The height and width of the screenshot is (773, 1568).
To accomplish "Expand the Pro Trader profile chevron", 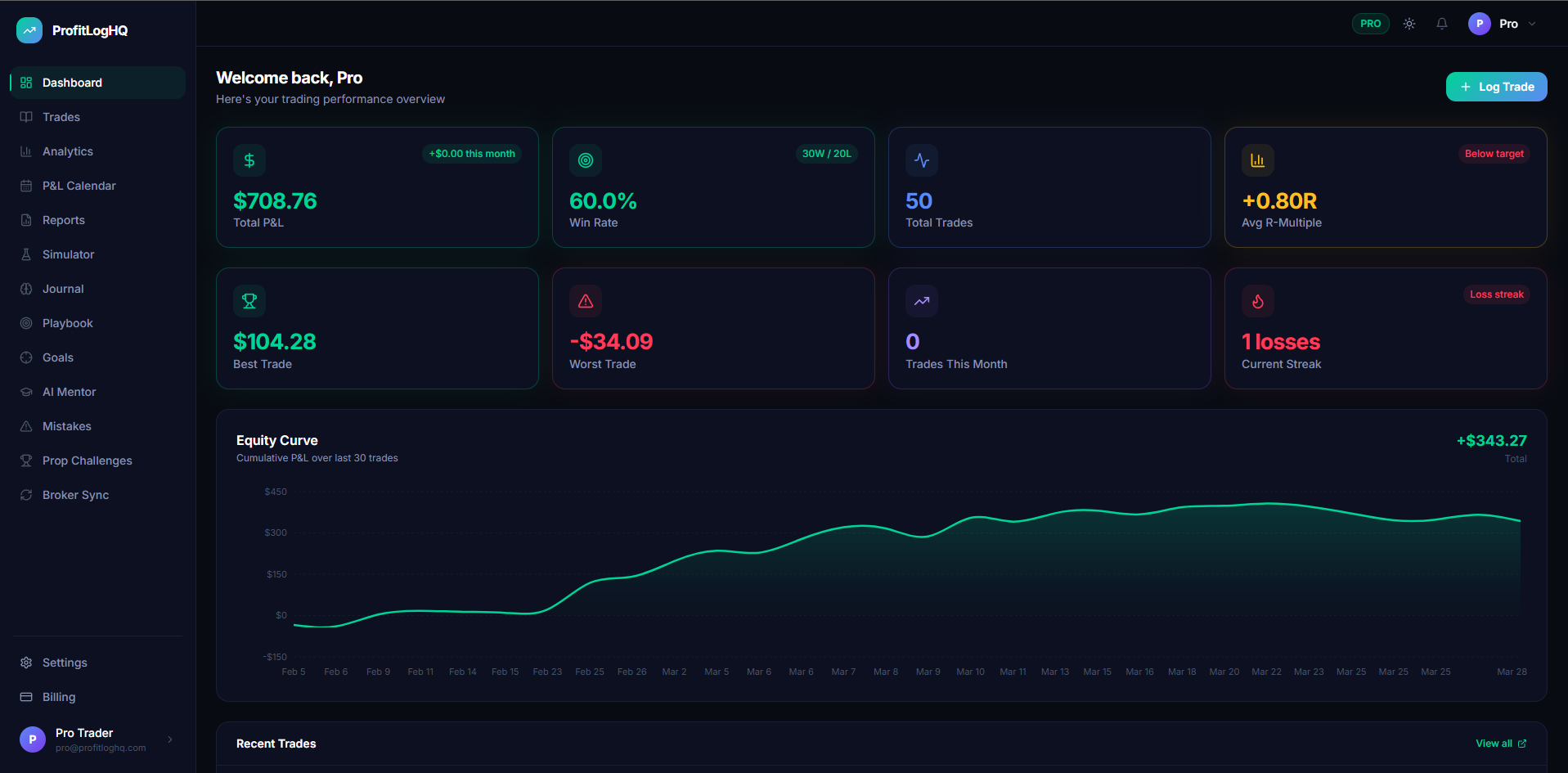I will (x=169, y=739).
